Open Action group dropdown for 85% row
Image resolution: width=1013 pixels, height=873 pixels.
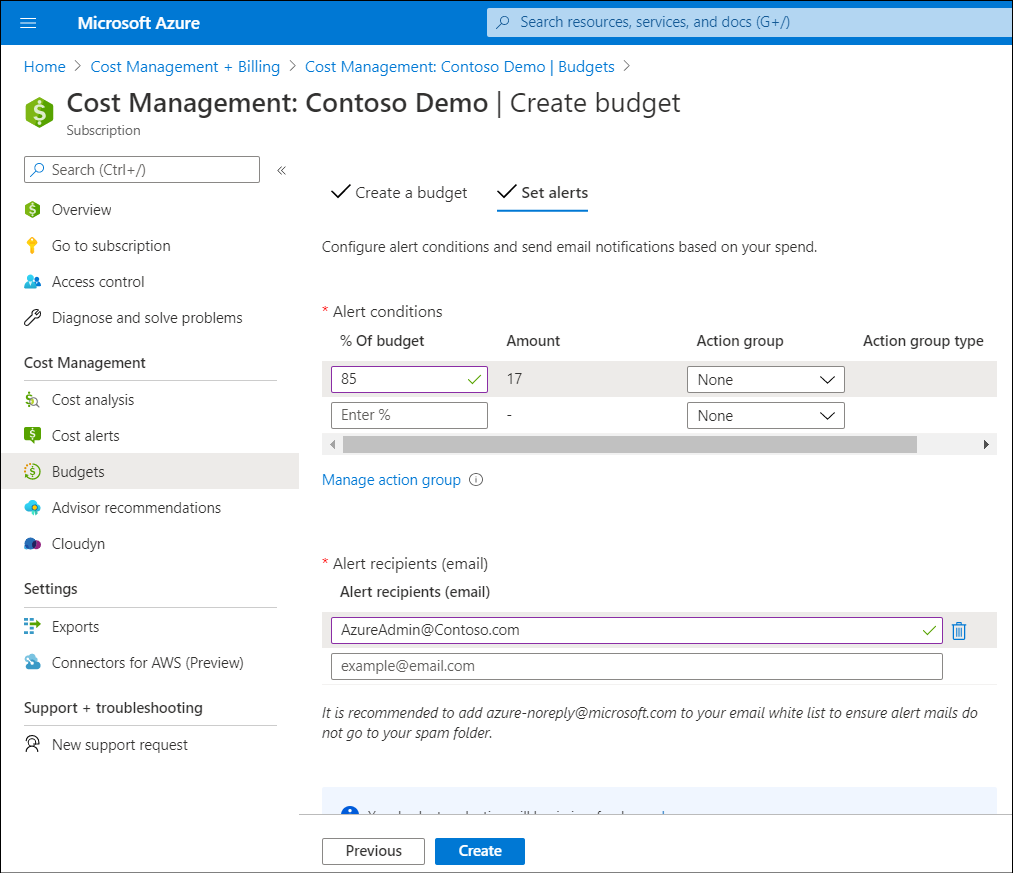[766, 380]
